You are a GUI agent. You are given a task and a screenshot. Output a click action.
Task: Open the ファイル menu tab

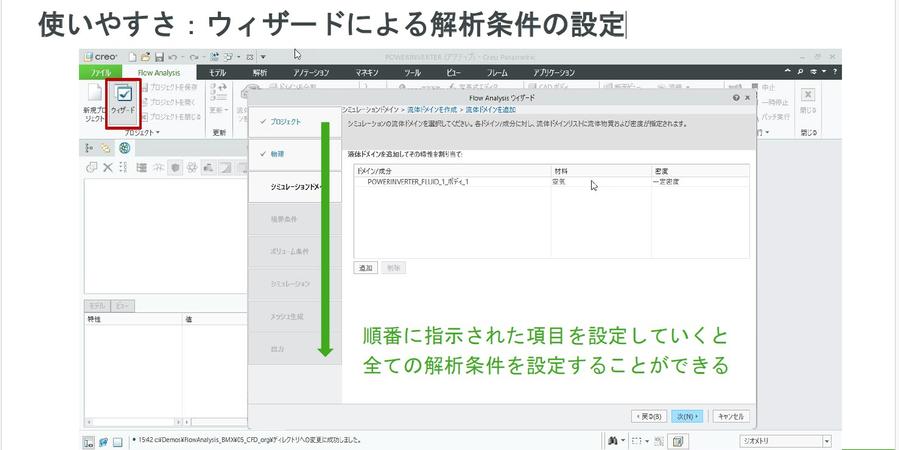point(101,73)
